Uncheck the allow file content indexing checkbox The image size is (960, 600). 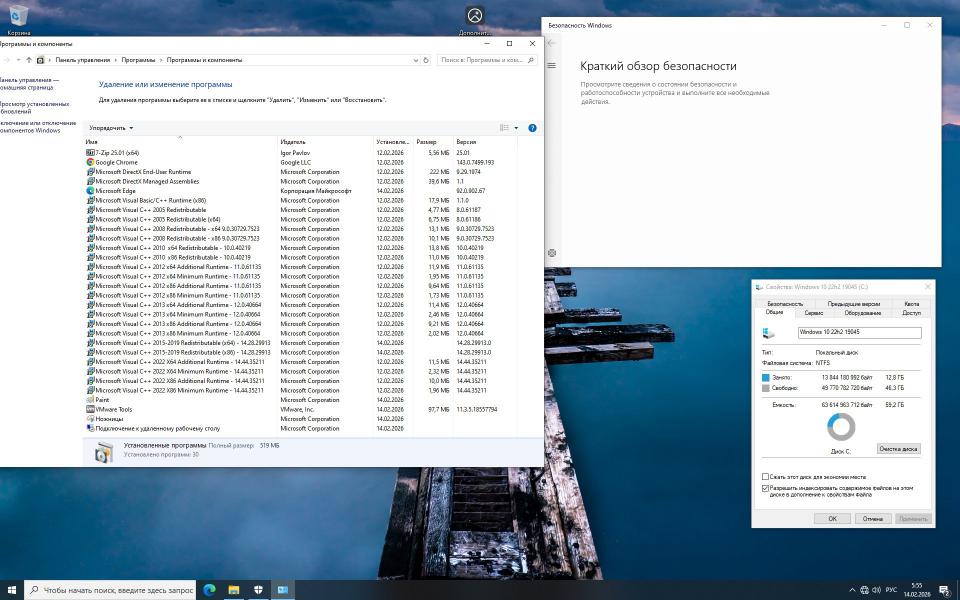tap(766, 488)
